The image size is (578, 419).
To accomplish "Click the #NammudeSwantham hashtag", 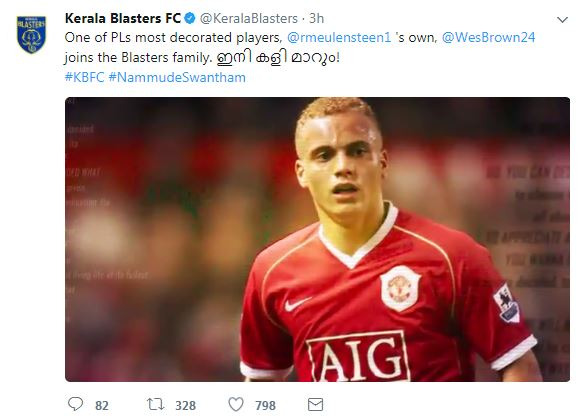I will [x=177, y=77].
